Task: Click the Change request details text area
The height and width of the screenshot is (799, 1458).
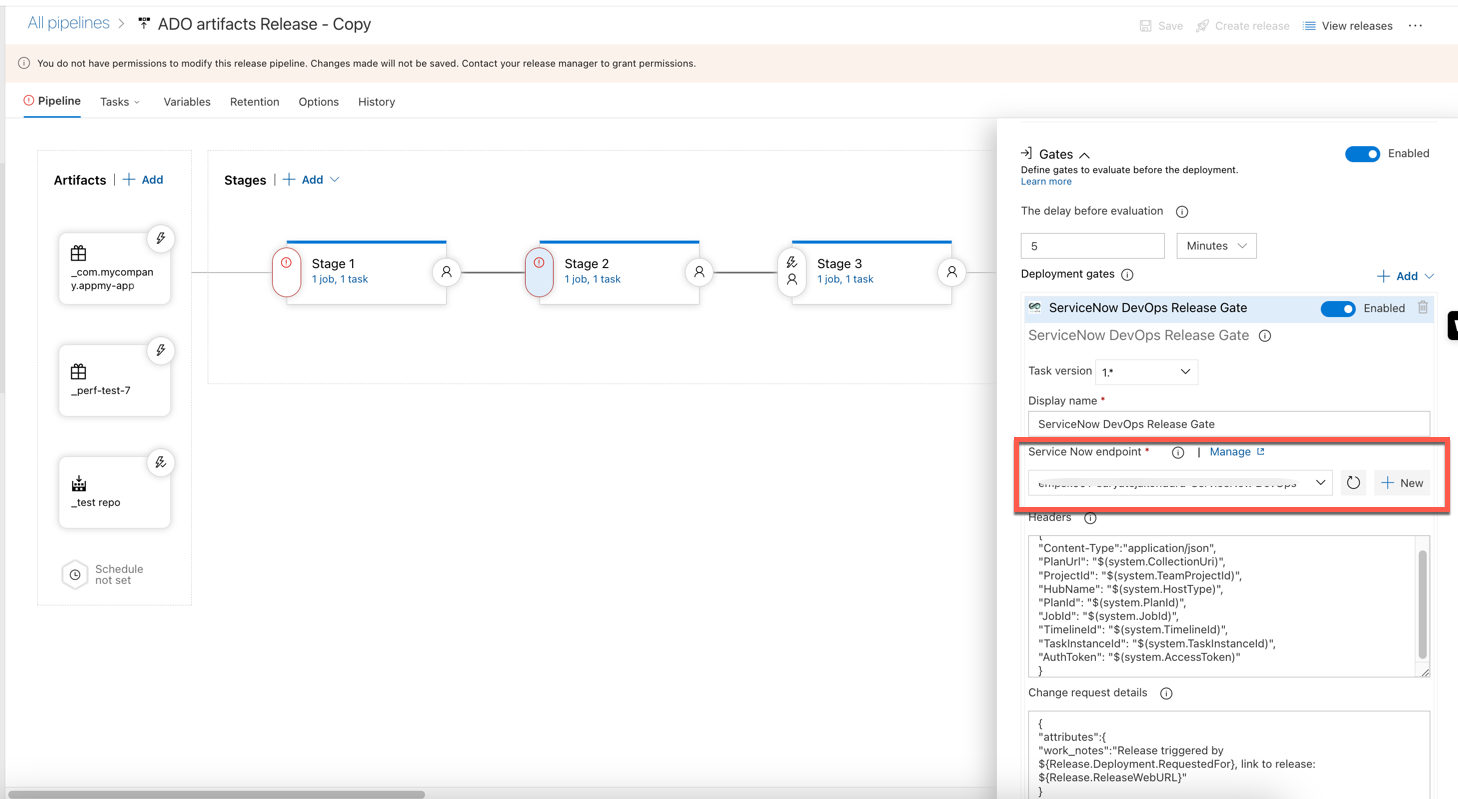Action: 1228,755
